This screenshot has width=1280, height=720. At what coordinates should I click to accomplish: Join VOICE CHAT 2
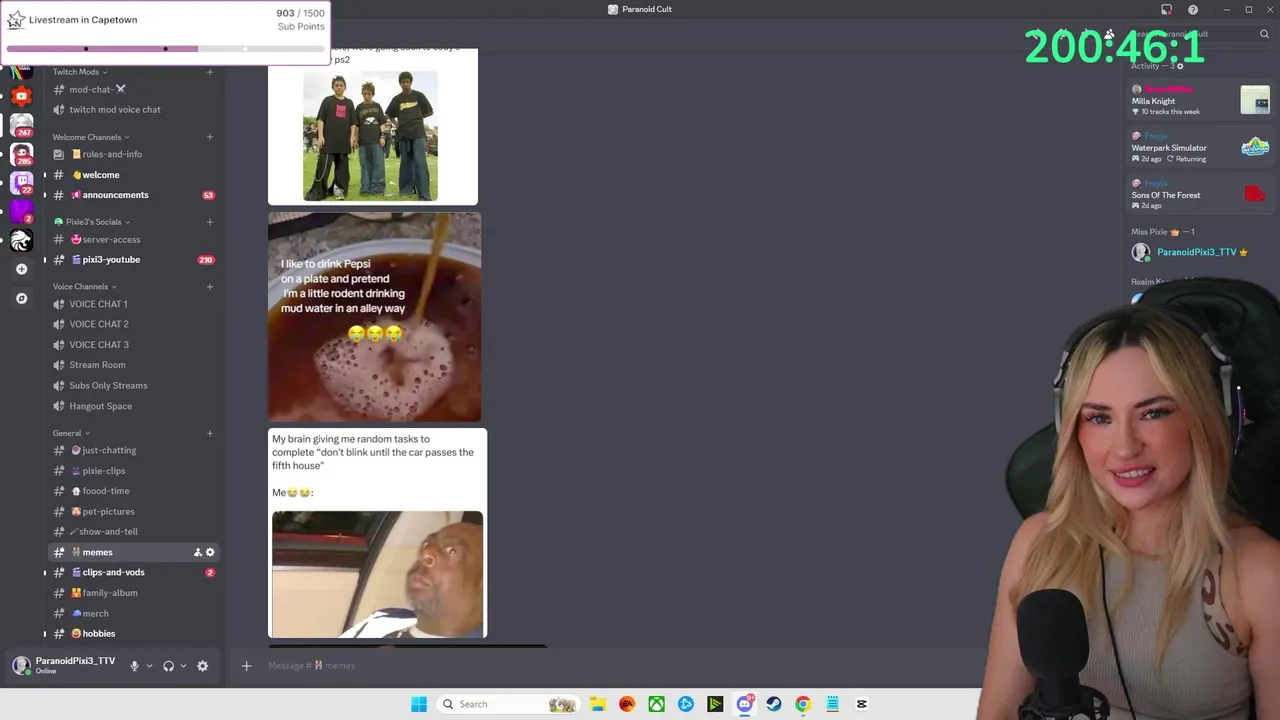[132, 324]
